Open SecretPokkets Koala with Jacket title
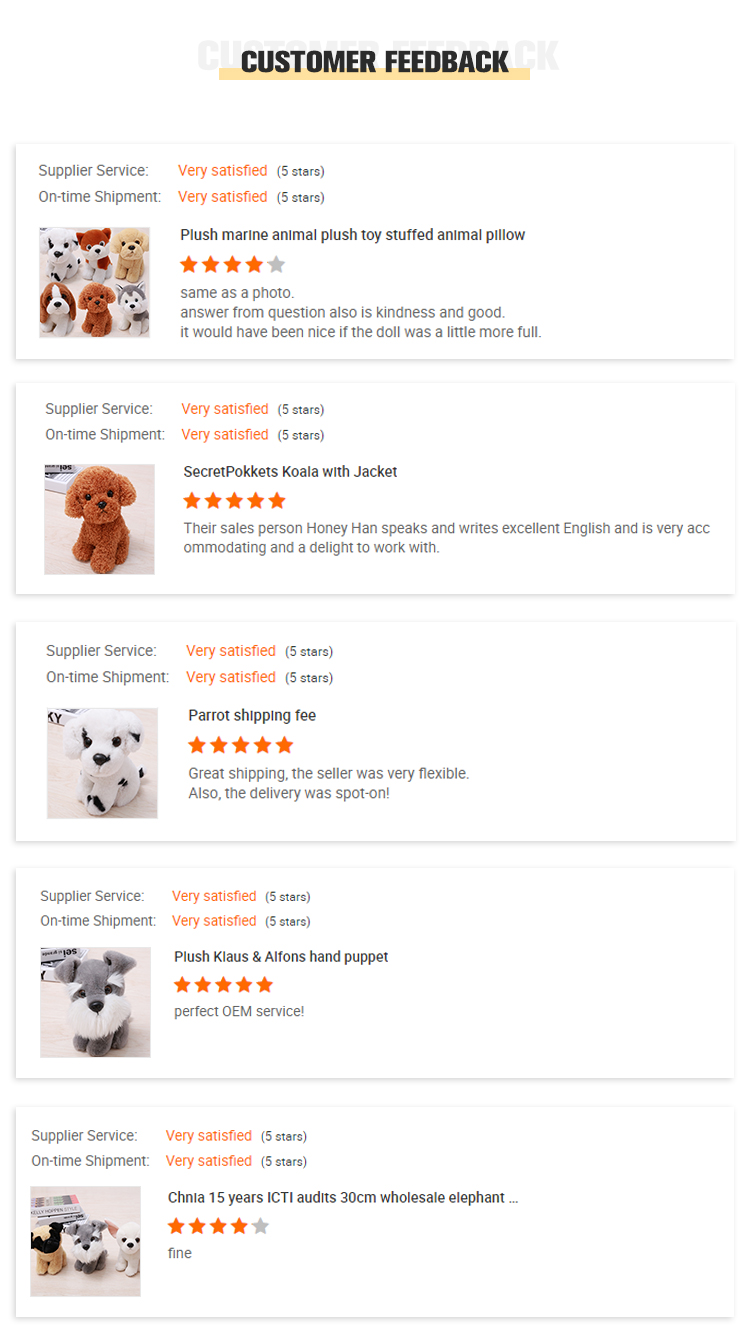750x1340 pixels. click(x=290, y=472)
